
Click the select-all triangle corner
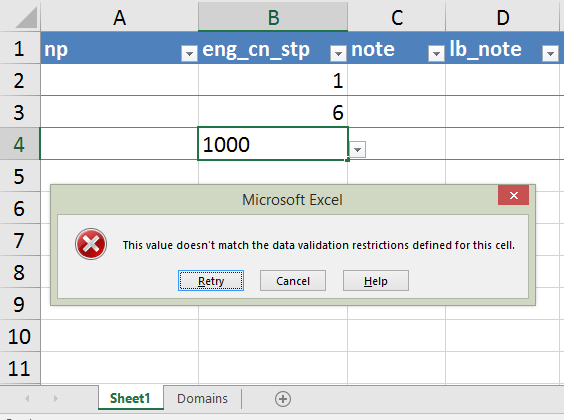(x=26, y=18)
